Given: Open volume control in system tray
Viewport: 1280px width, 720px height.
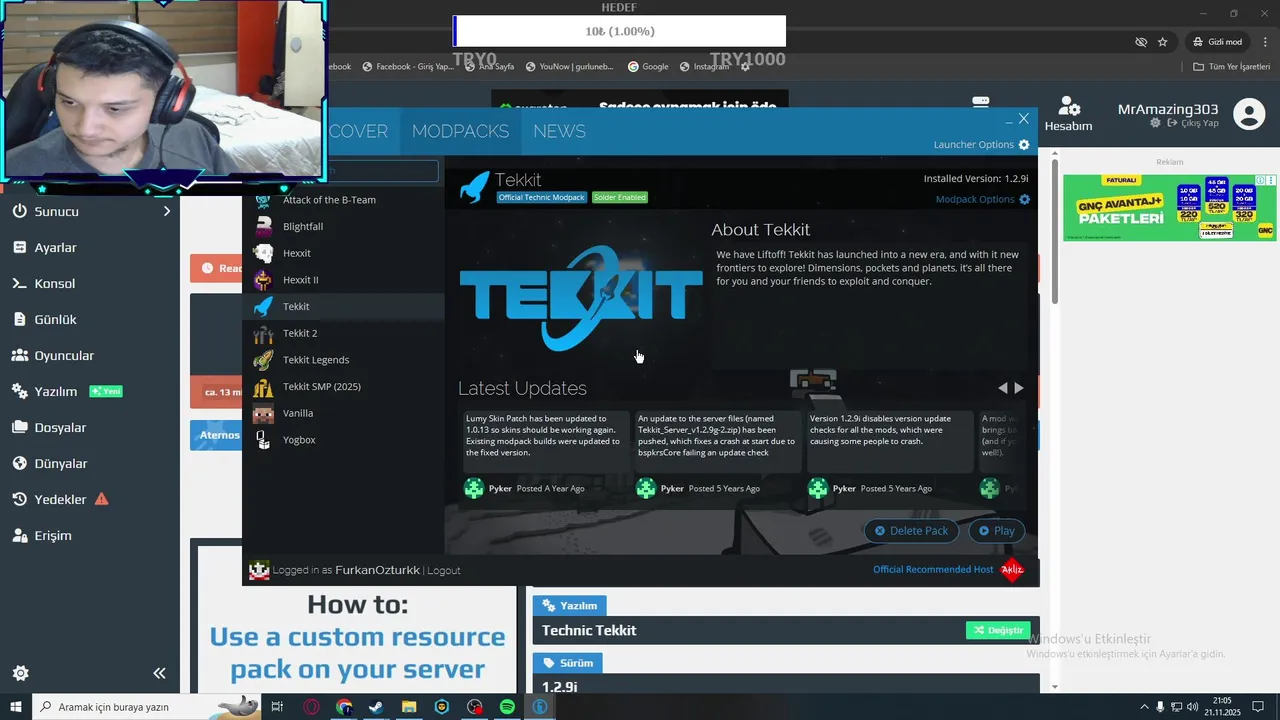Looking at the screenshot, I should [x=1192, y=707].
